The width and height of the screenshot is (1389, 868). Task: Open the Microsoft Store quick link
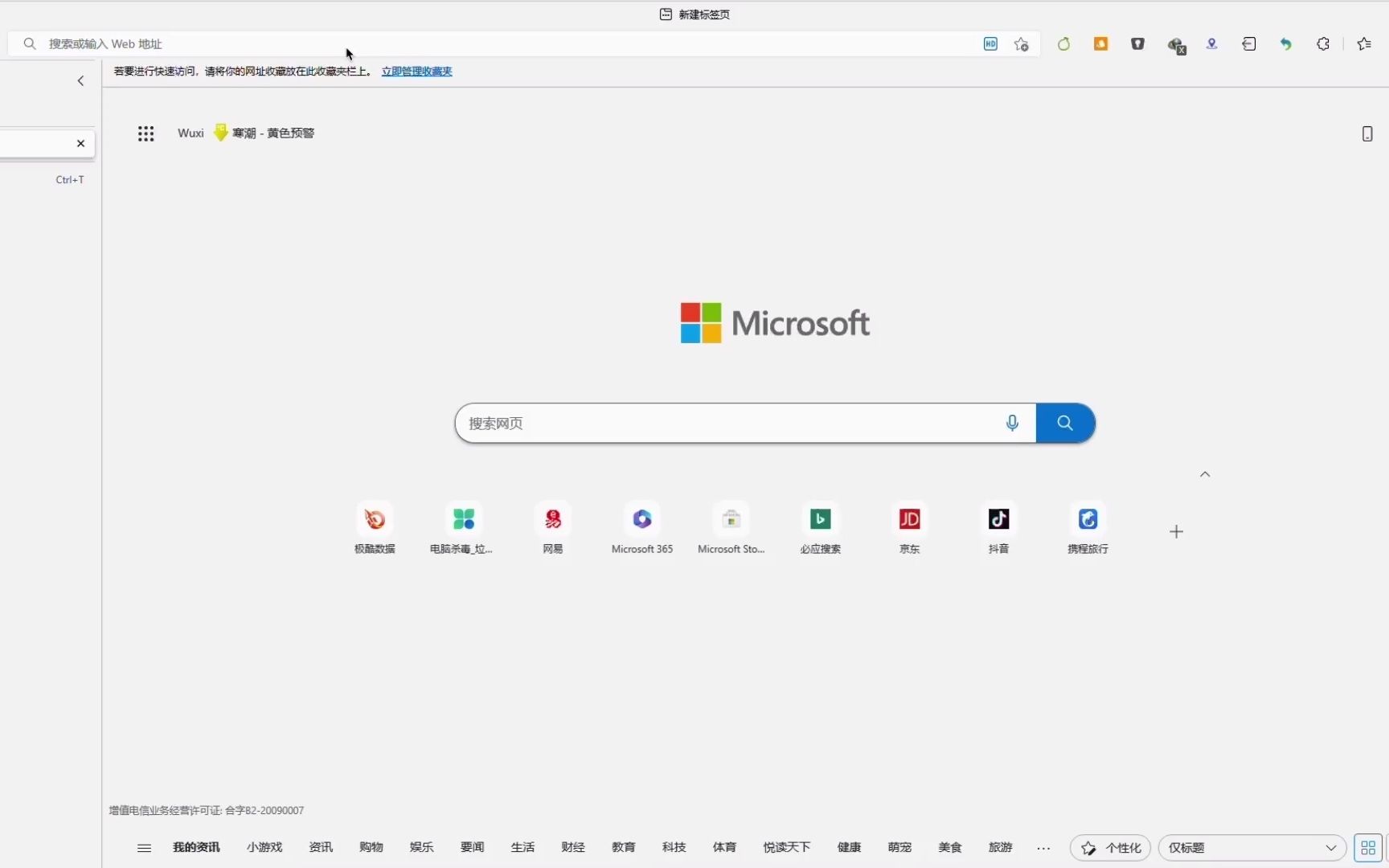731,529
